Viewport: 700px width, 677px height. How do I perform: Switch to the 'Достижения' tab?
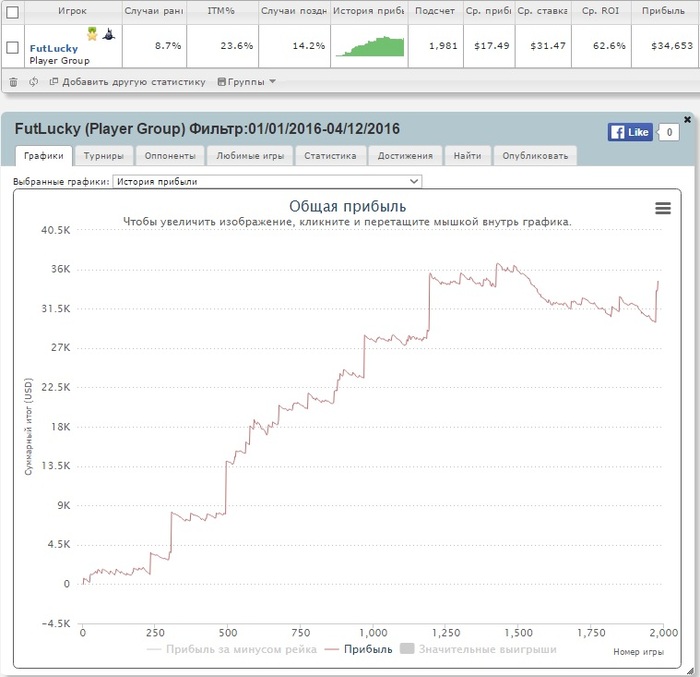coord(405,156)
